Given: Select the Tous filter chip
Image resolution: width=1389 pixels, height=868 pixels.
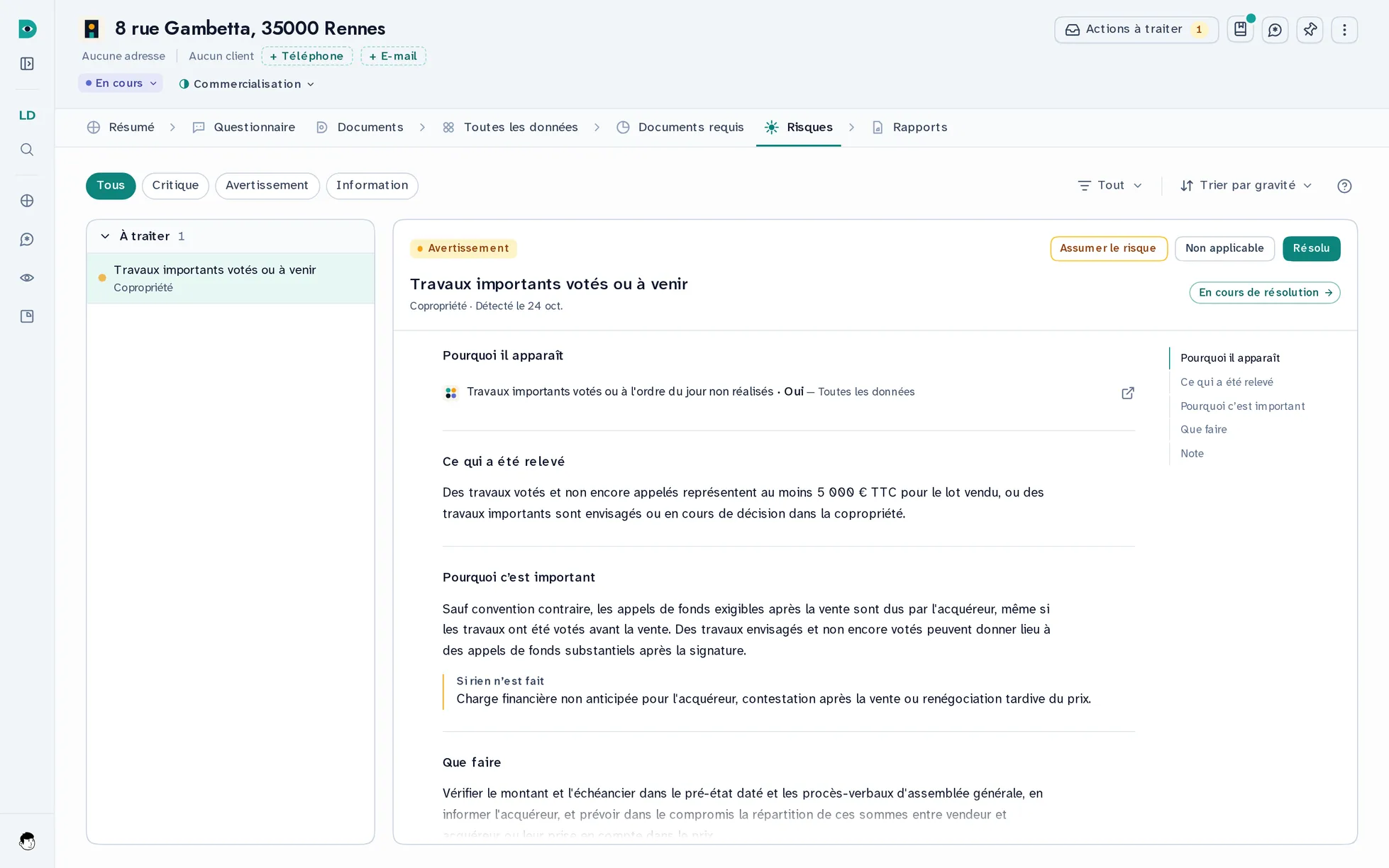Looking at the screenshot, I should tap(111, 186).
